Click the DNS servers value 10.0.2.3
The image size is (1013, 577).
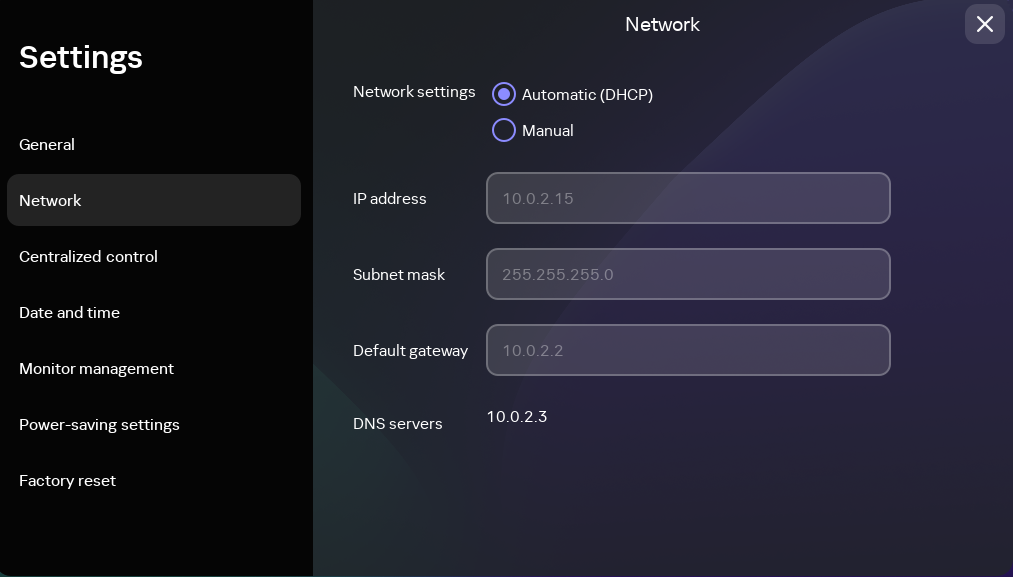[517, 417]
